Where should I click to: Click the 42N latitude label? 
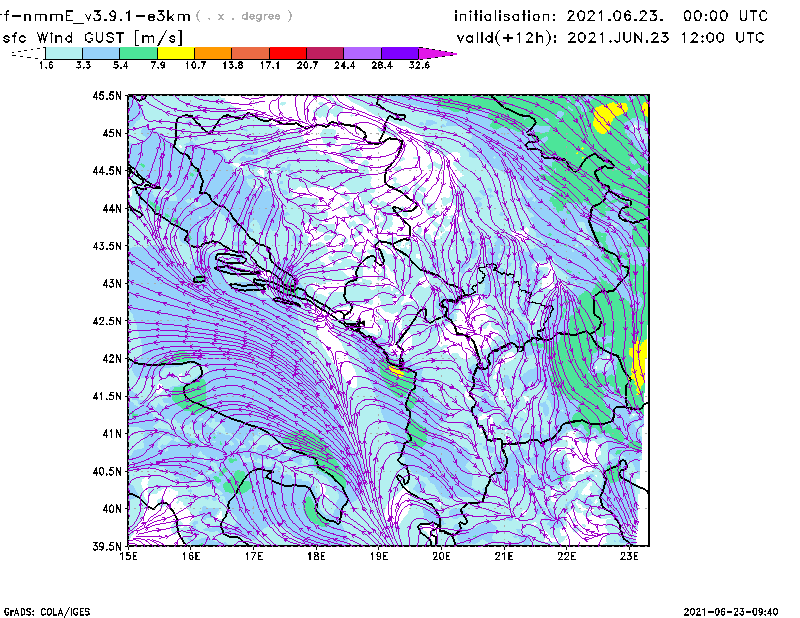pos(112,359)
